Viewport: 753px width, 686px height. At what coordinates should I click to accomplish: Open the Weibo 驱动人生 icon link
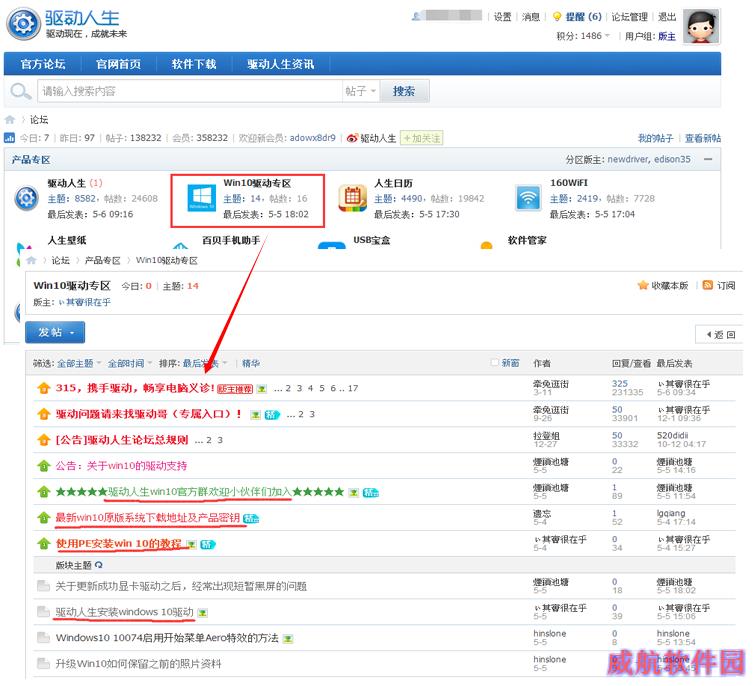[352, 138]
